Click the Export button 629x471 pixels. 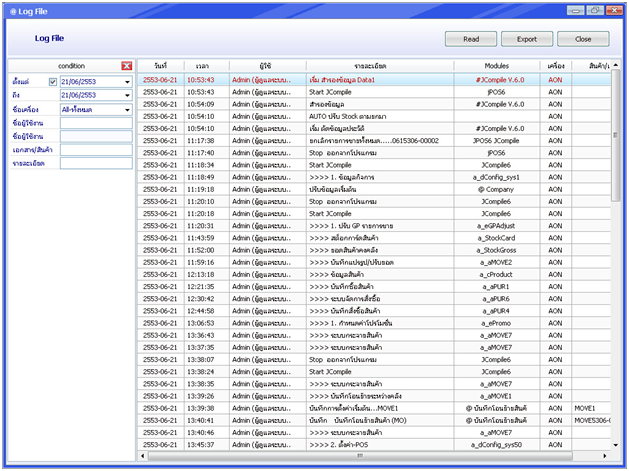coord(527,39)
